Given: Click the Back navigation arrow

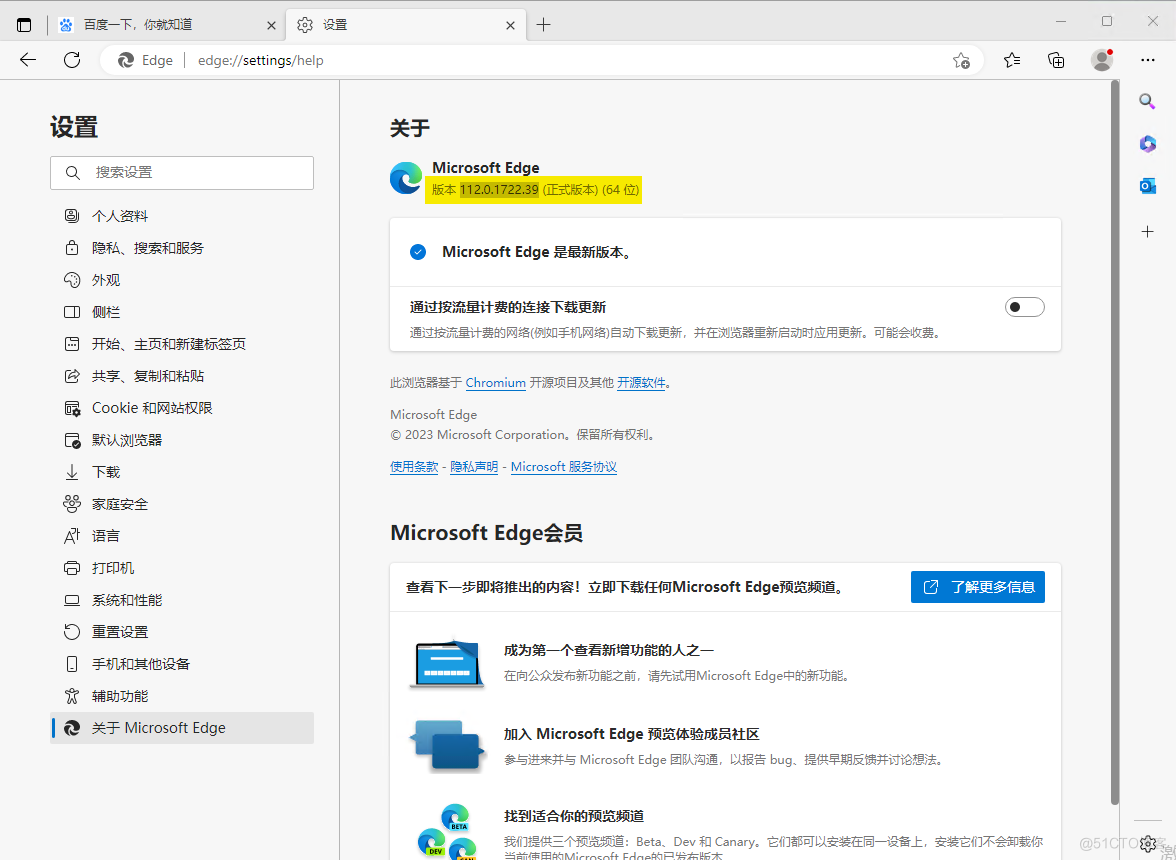Looking at the screenshot, I should point(28,60).
